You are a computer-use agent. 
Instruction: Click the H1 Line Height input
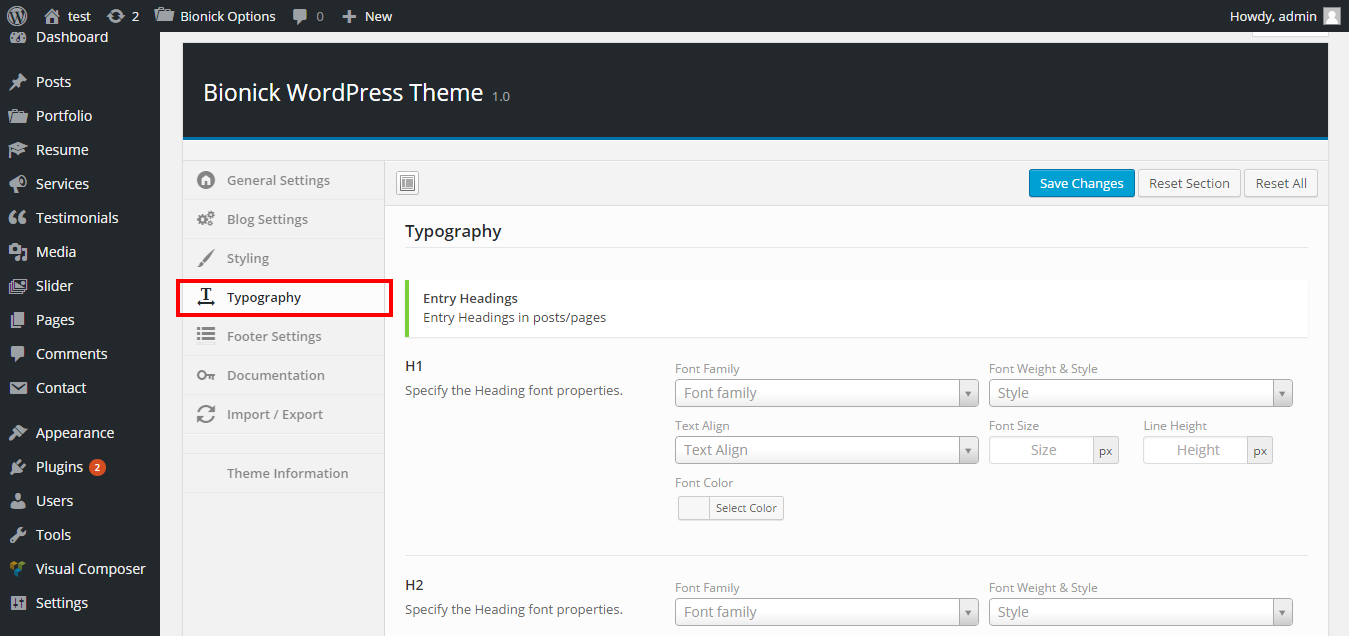pyautogui.click(x=1196, y=450)
